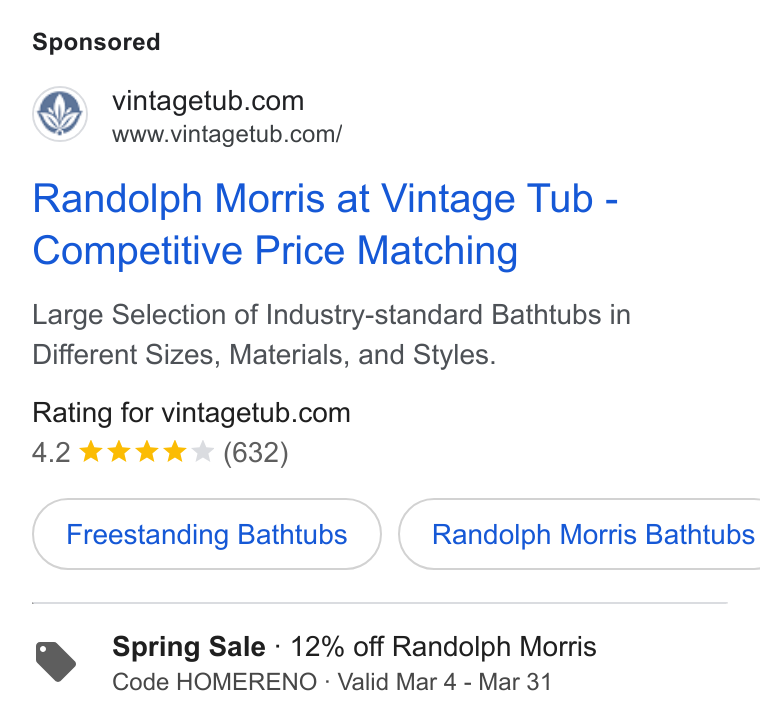The width and height of the screenshot is (760, 720).
Task: Click the www.vintagetub.com/ URL
Action: (x=227, y=134)
